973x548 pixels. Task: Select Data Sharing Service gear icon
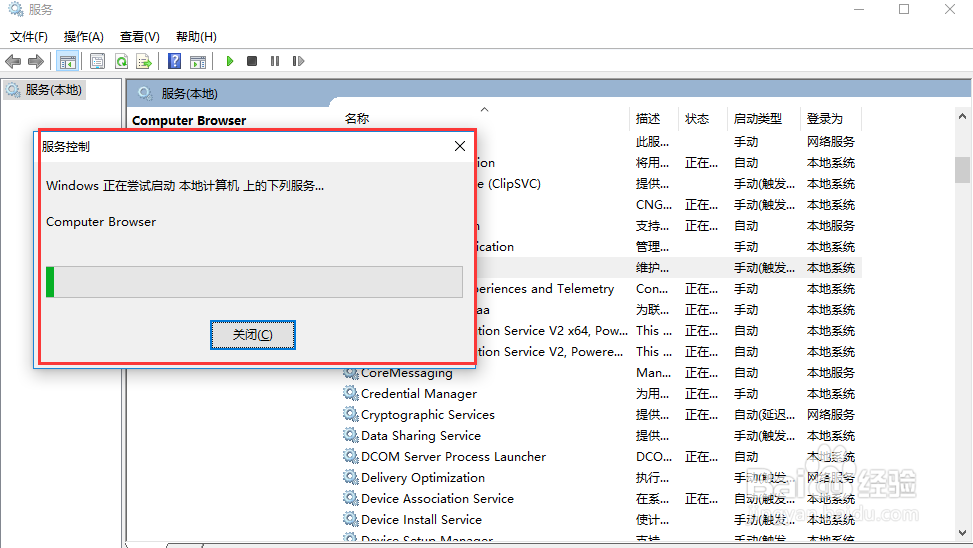click(351, 436)
